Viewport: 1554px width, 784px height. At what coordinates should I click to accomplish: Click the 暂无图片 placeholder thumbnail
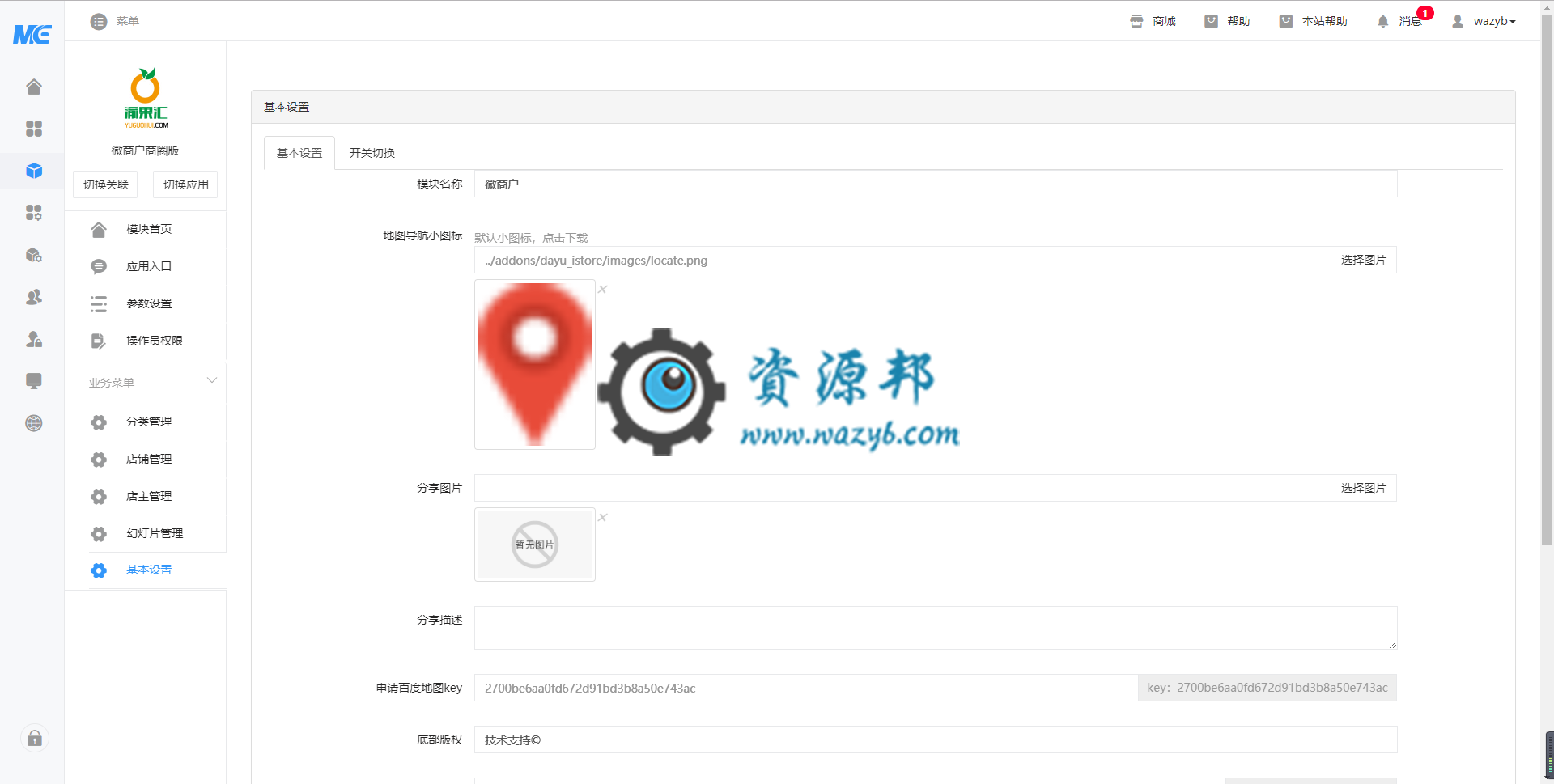click(x=535, y=545)
